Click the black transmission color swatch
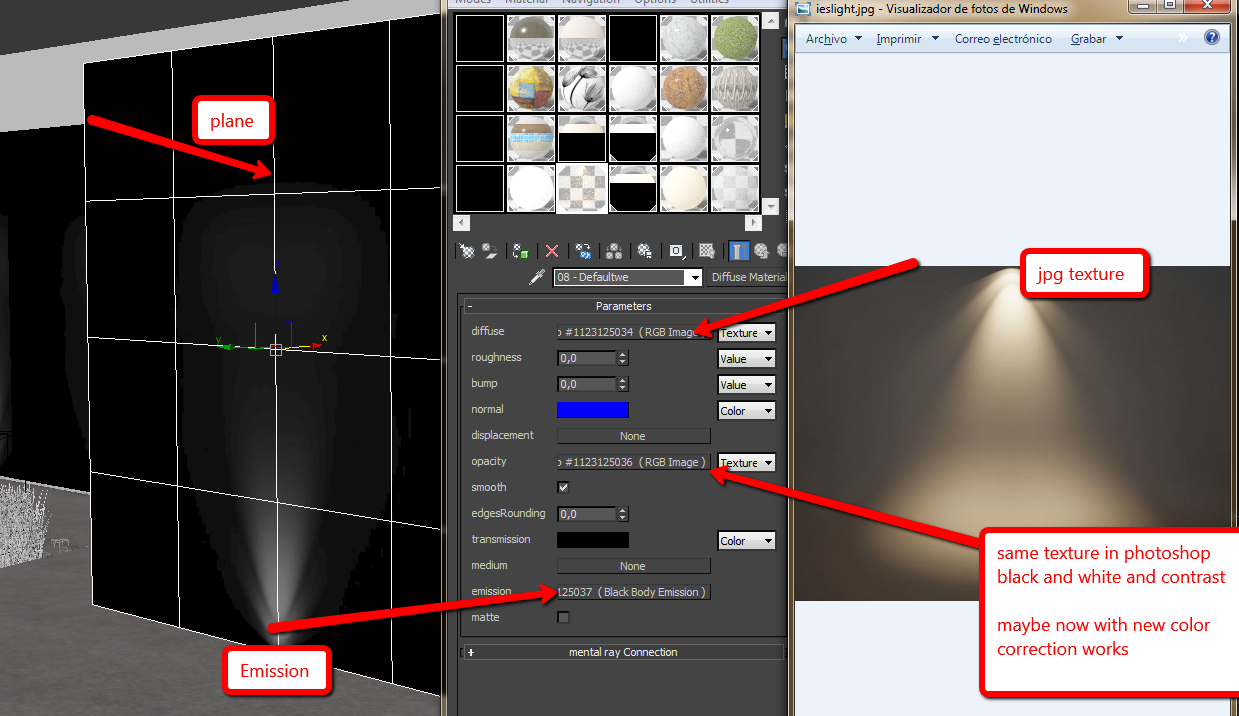Viewport: 1239px width, 716px height. coord(593,540)
